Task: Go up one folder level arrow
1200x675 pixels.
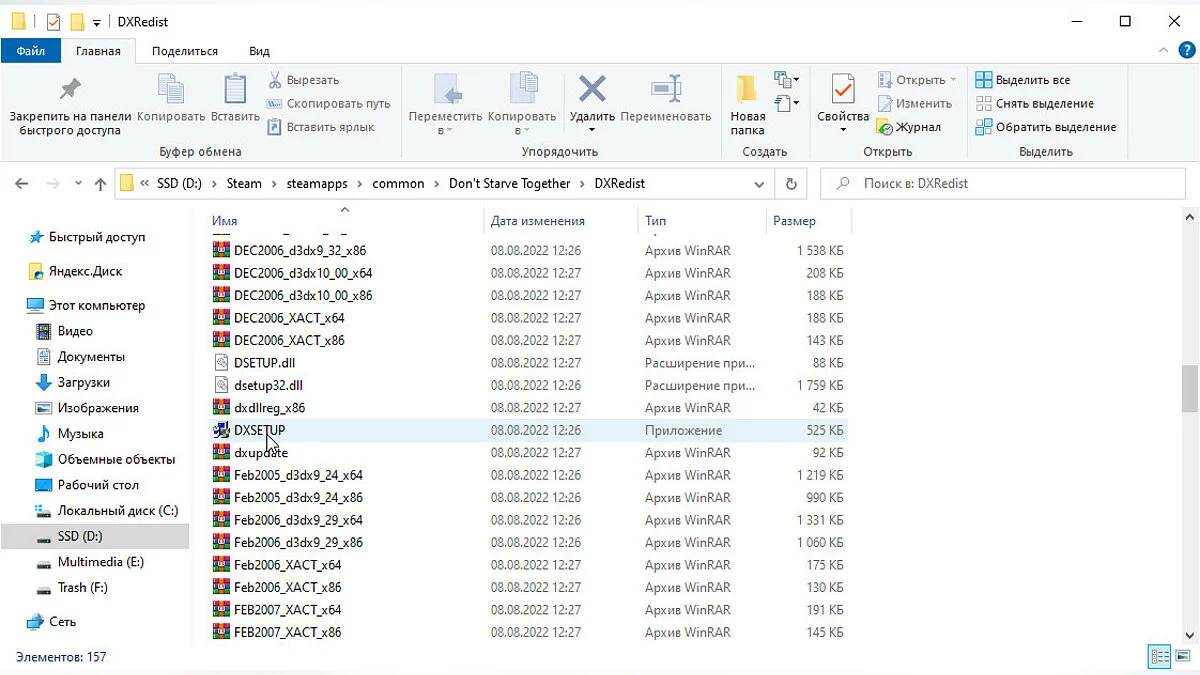Action: [100, 184]
